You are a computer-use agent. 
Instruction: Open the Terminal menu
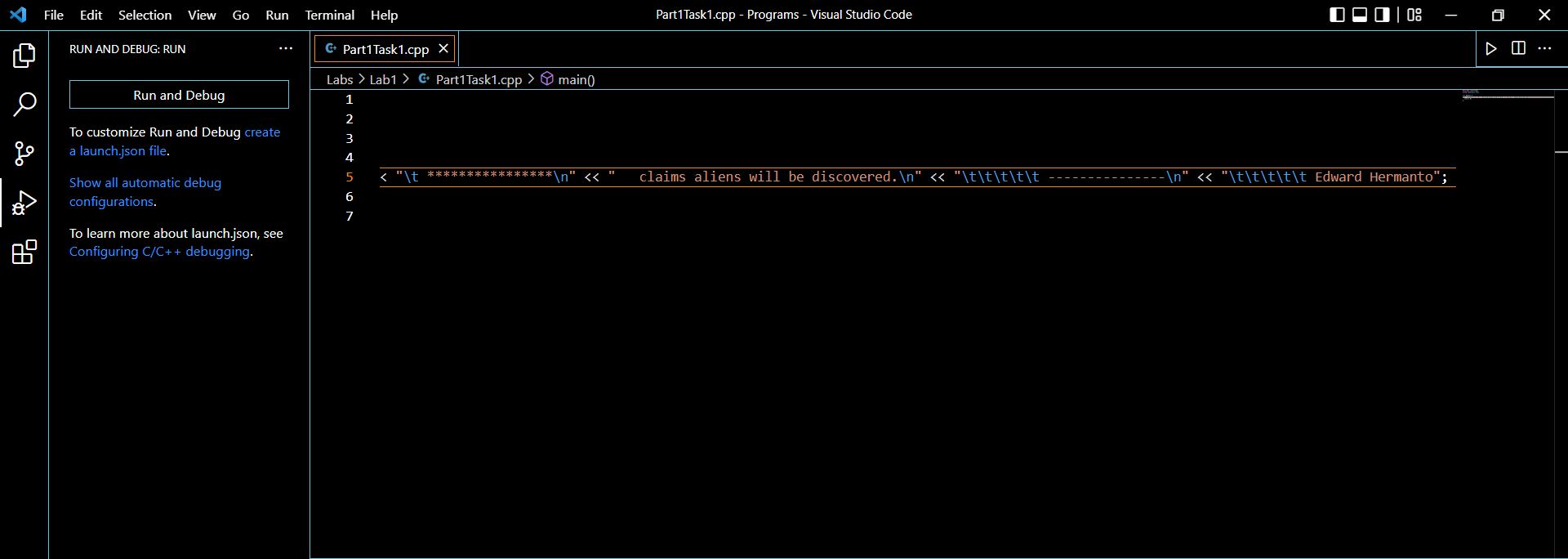pos(329,15)
